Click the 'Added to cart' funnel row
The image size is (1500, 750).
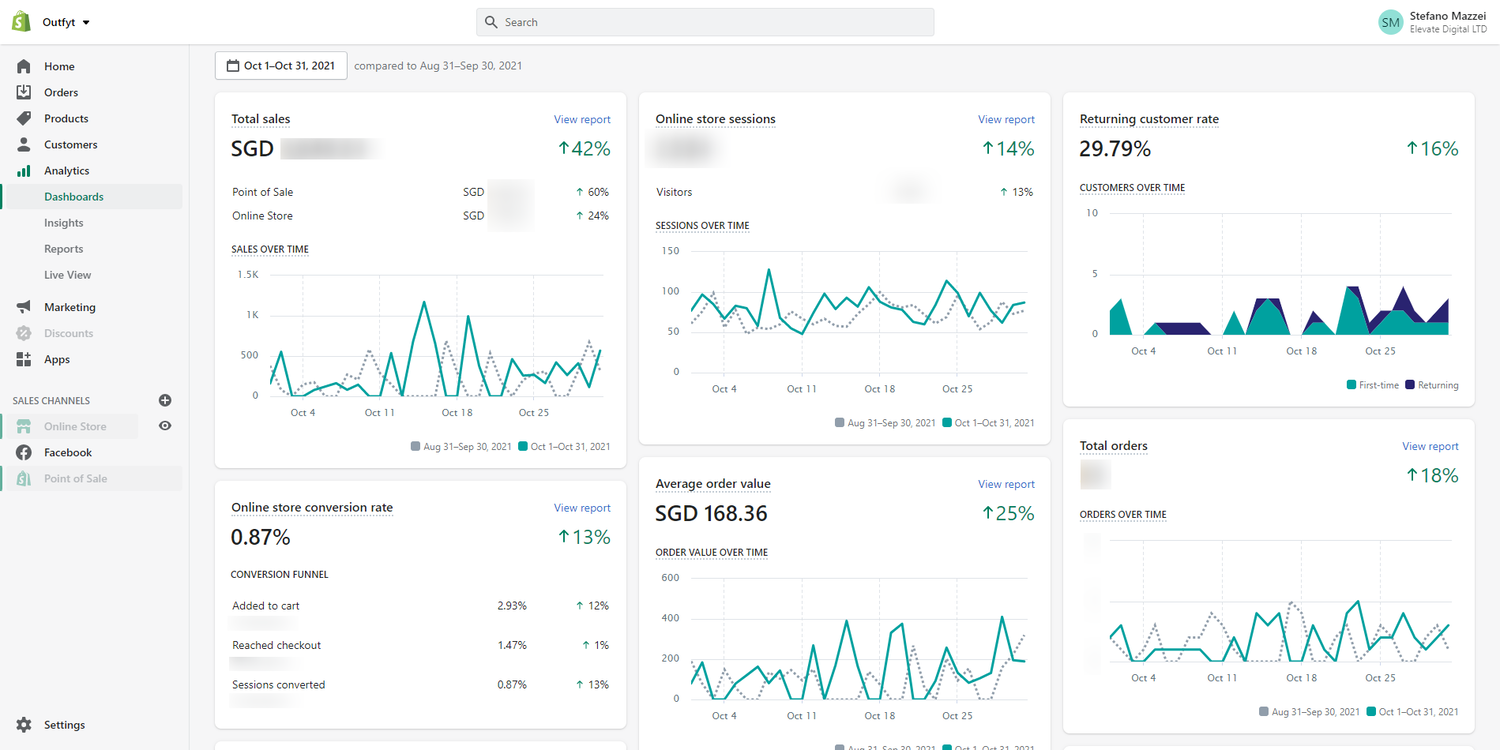click(x=420, y=606)
